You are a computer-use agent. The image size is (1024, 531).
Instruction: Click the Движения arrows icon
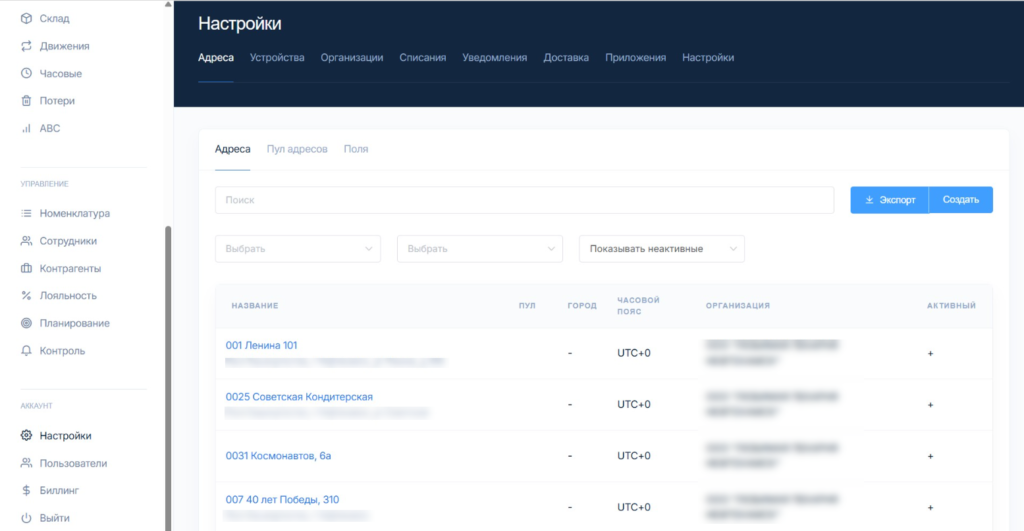tap(27, 46)
